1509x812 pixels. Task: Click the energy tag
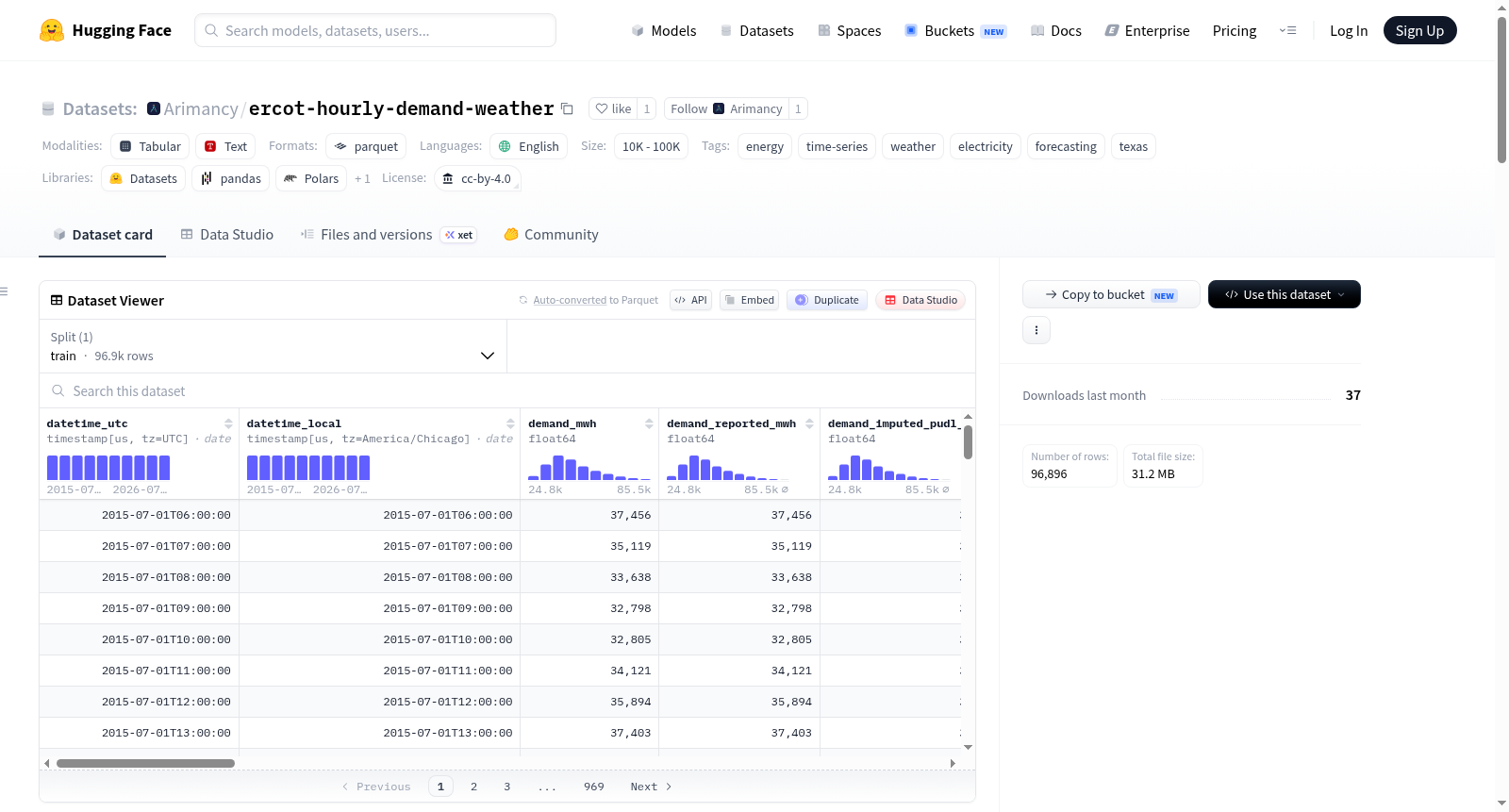tap(765, 146)
